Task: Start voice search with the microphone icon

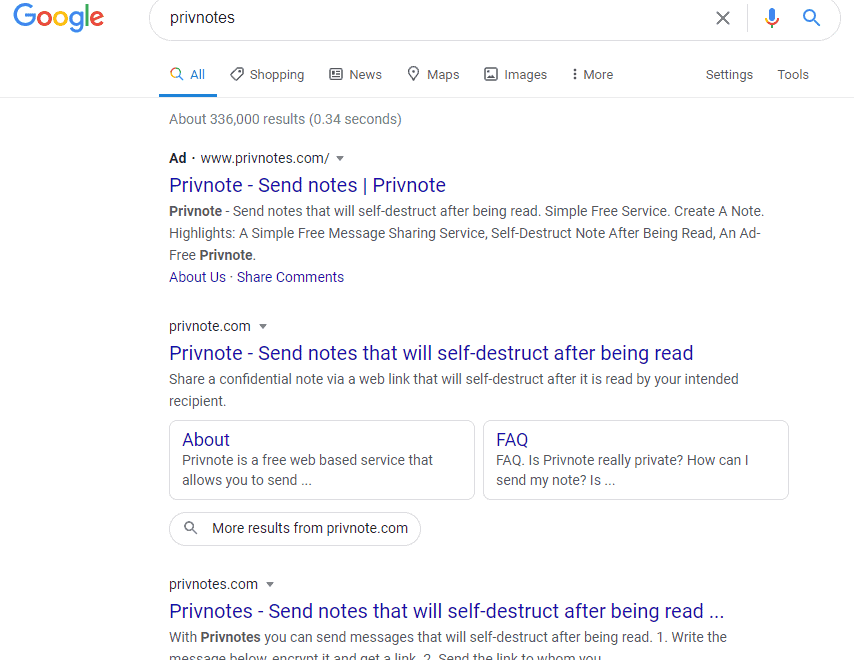Action: tap(771, 18)
